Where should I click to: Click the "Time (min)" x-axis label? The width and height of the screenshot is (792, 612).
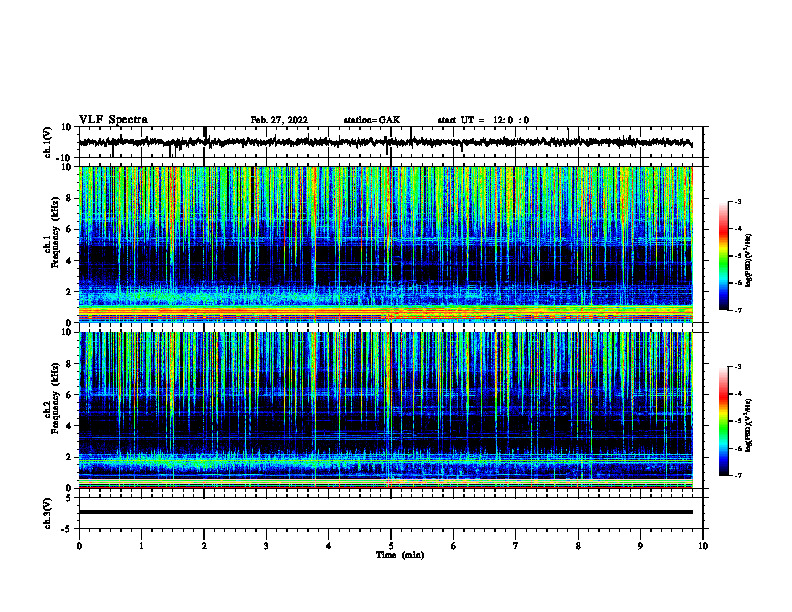click(x=400, y=555)
